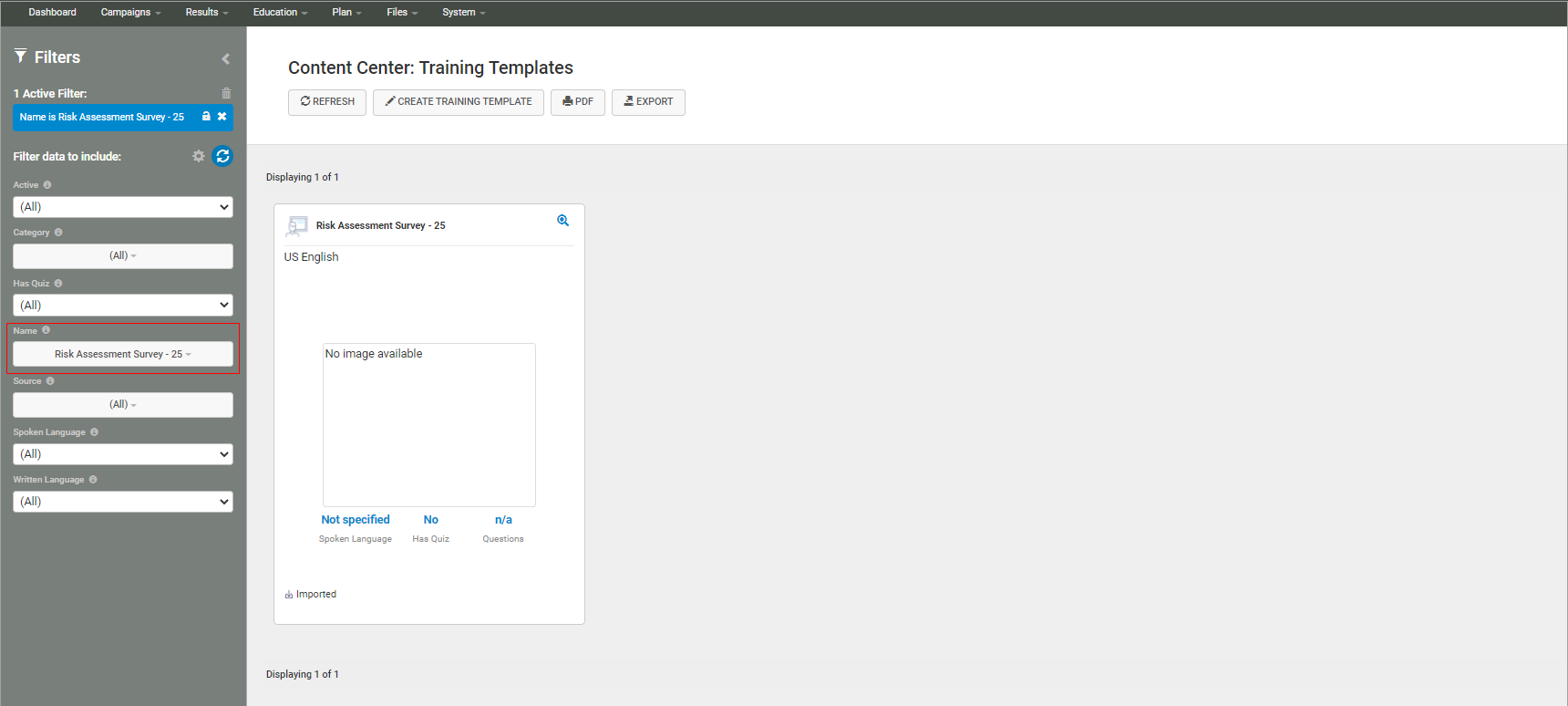Show info for the Source filter
Viewport: 1568px width, 706px height.
(x=50, y=381)
